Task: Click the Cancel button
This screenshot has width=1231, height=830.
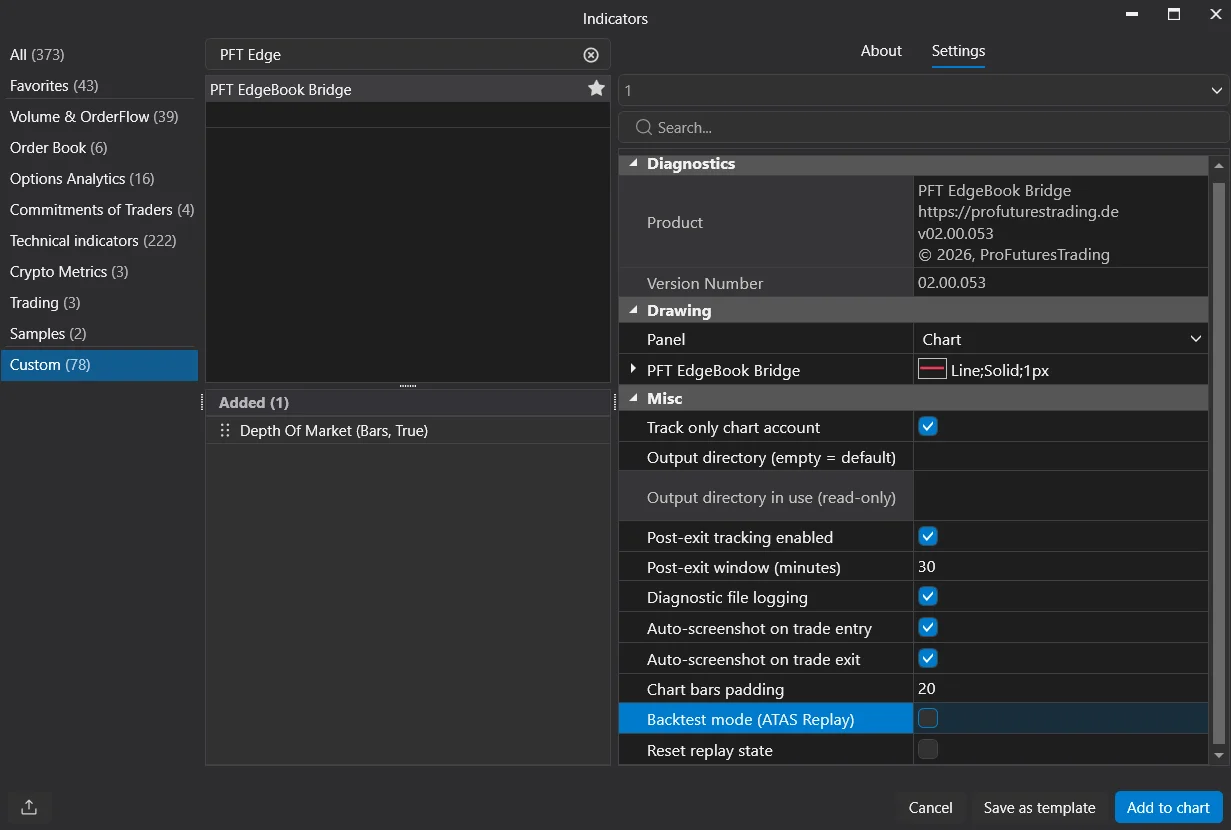Action: pos(930,807)
